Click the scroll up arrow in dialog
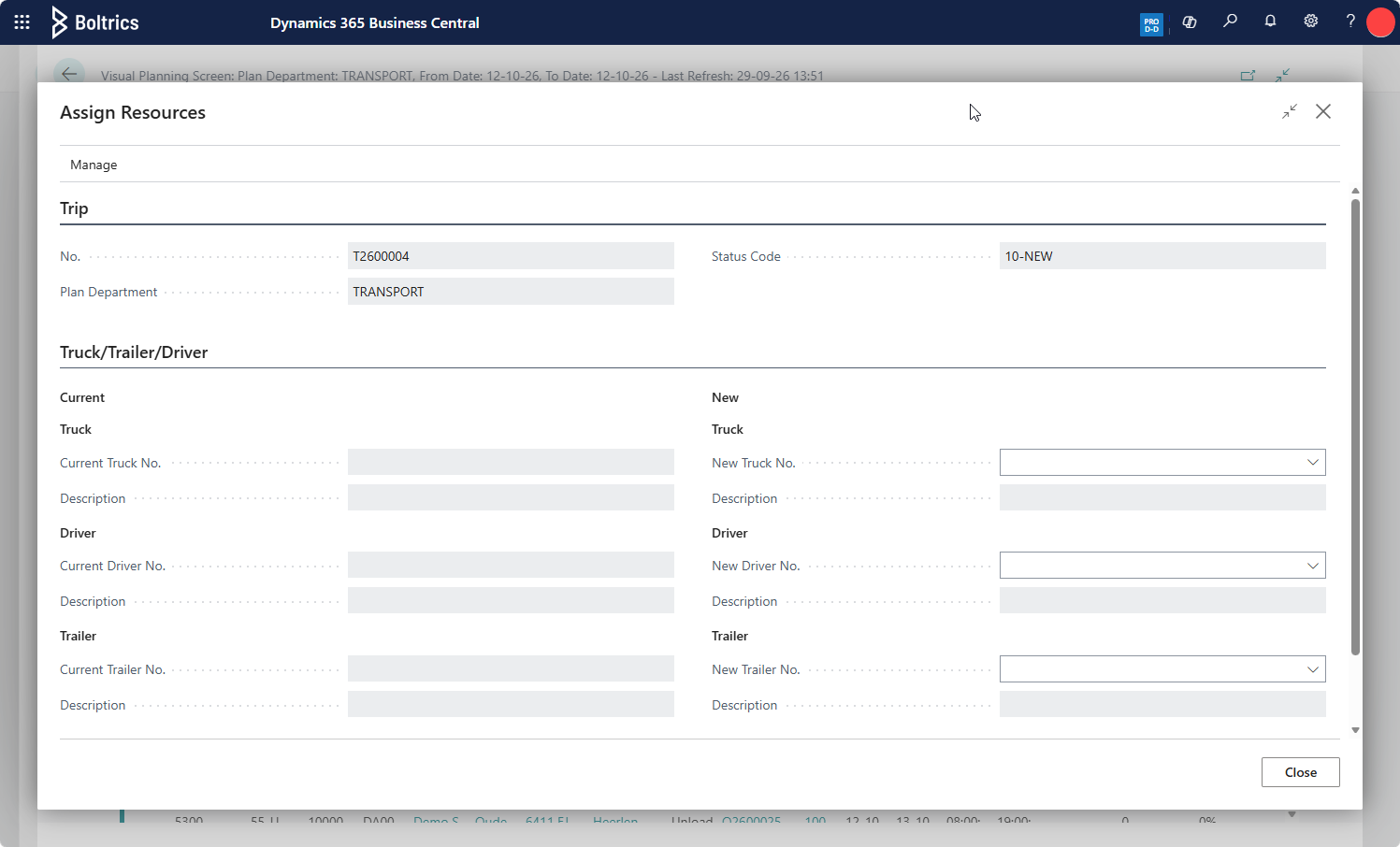The image size is (1400, 847). pos(1355,191)
